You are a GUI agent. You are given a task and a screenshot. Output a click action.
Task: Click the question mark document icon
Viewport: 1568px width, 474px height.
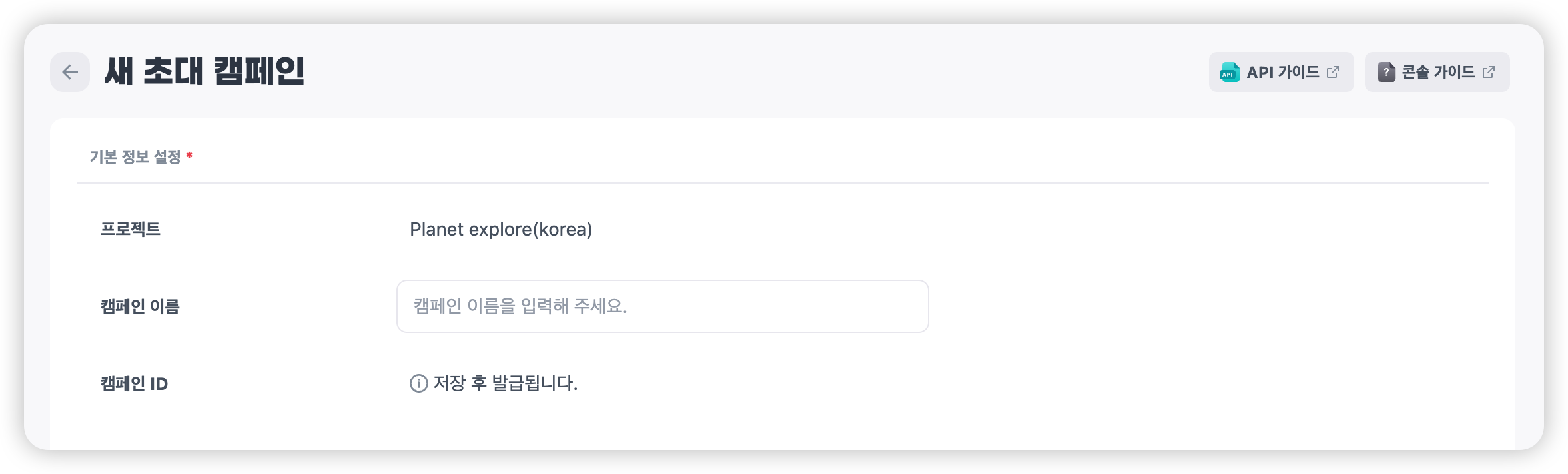[1386, 72]
